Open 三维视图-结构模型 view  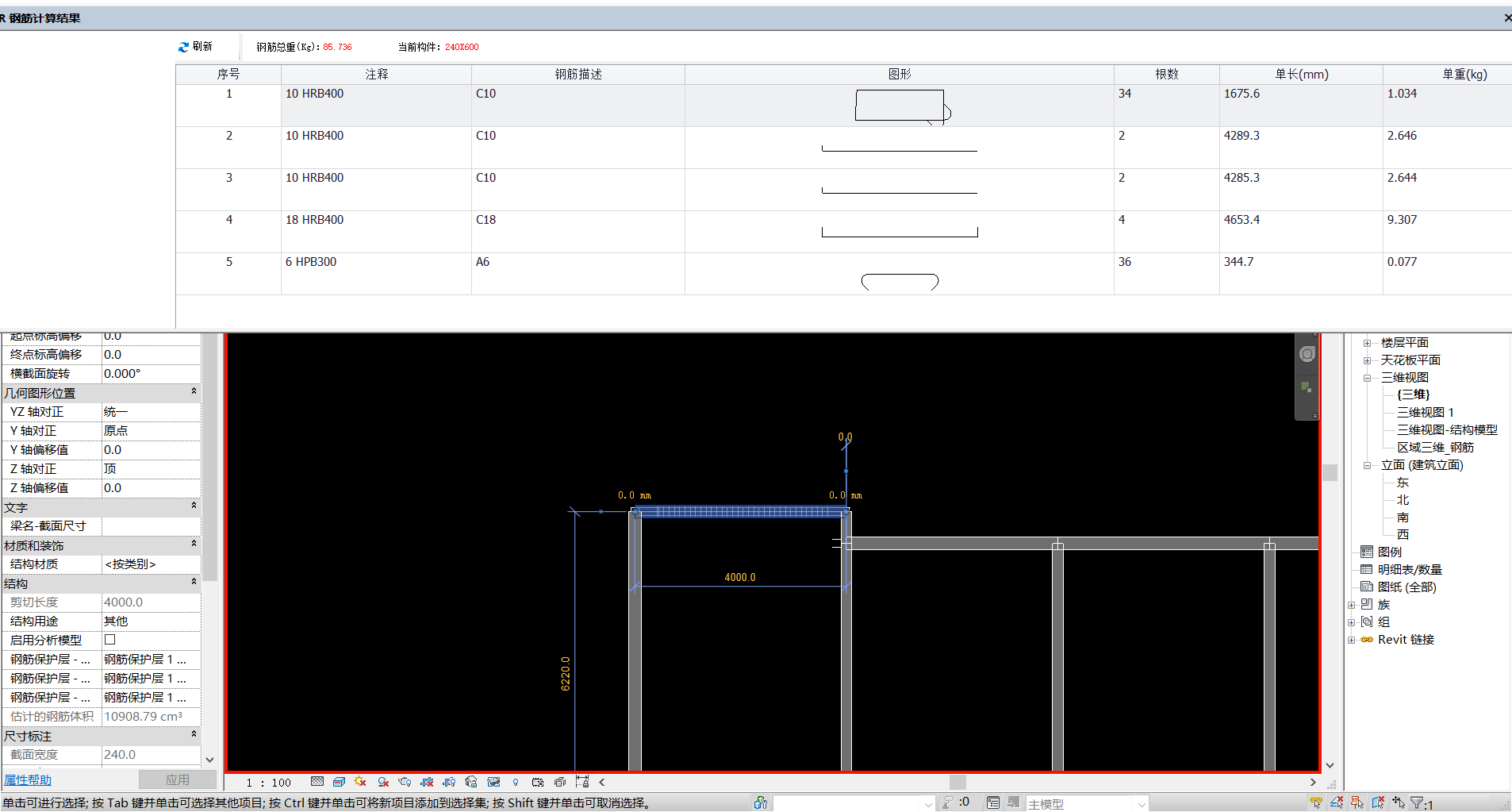(1447, 429)
